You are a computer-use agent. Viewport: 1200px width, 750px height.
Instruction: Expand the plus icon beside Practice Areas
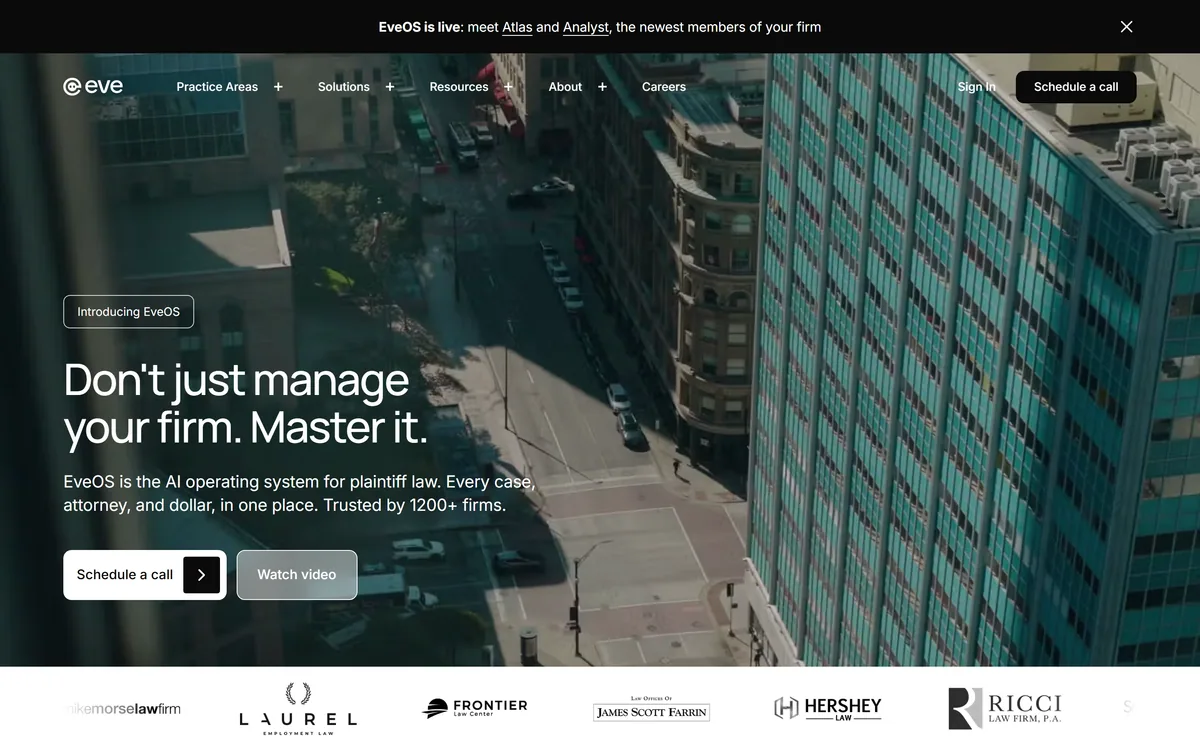tap(278, 87)
